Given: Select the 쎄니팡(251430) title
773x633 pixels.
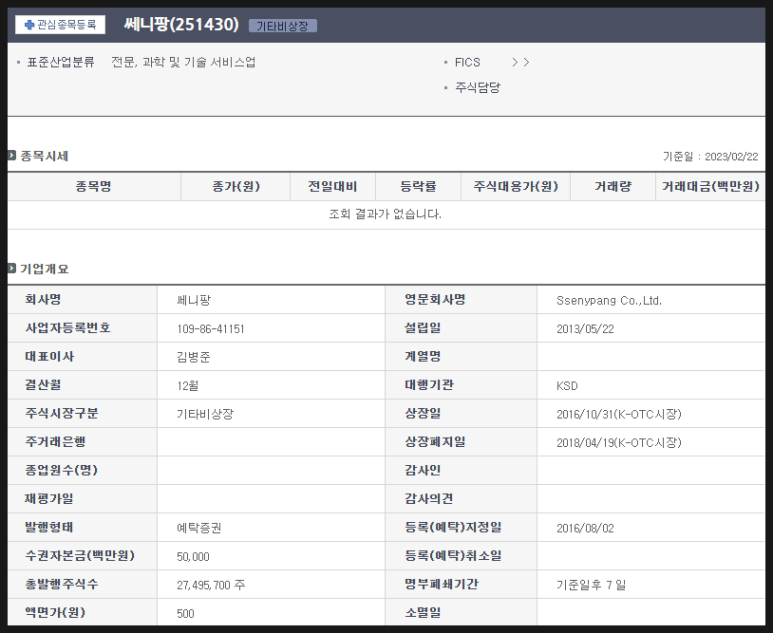Looking at the screenshot, I should coord(181,24).
